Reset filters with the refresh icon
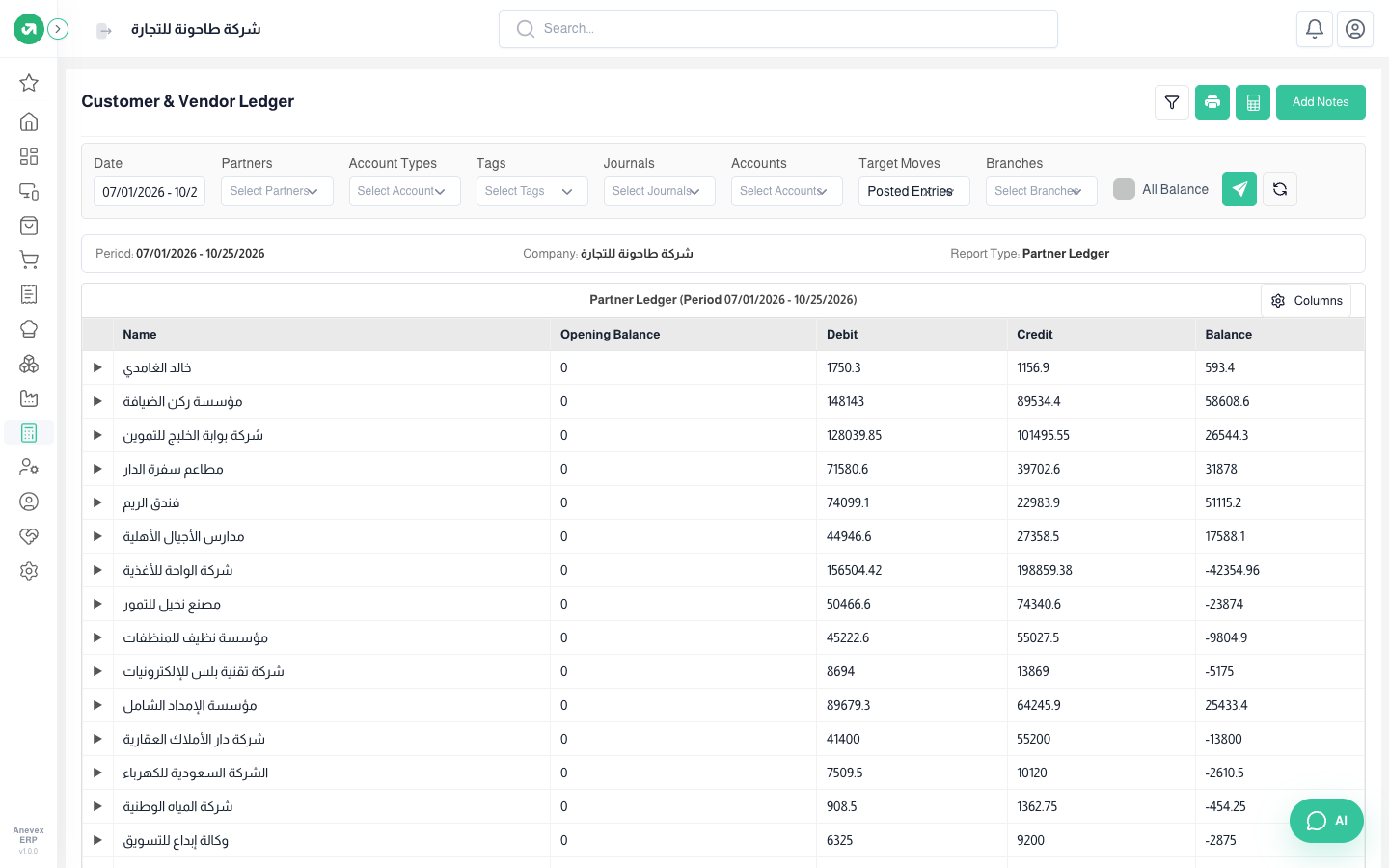This screenshot has width=1389, height=868. [x=1280, y=189]
